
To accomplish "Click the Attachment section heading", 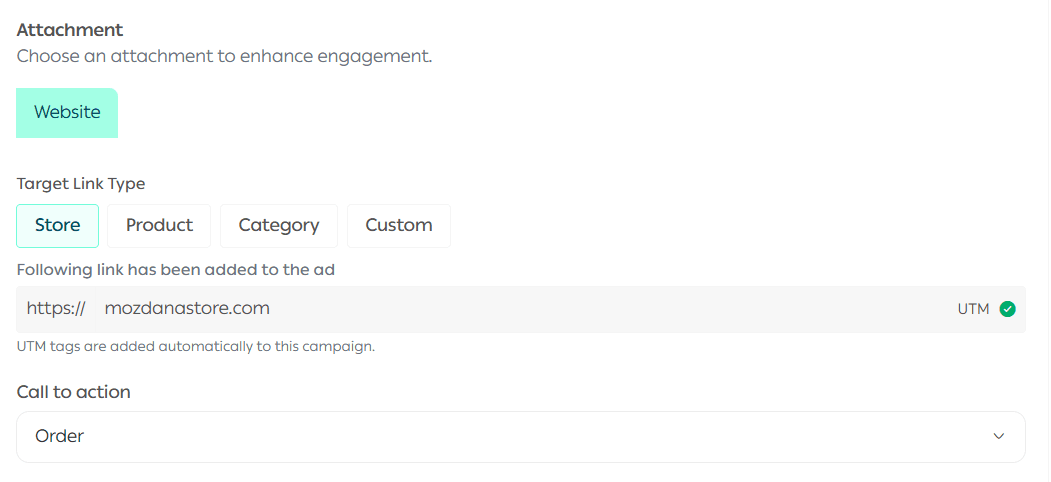I will point(70,30).
